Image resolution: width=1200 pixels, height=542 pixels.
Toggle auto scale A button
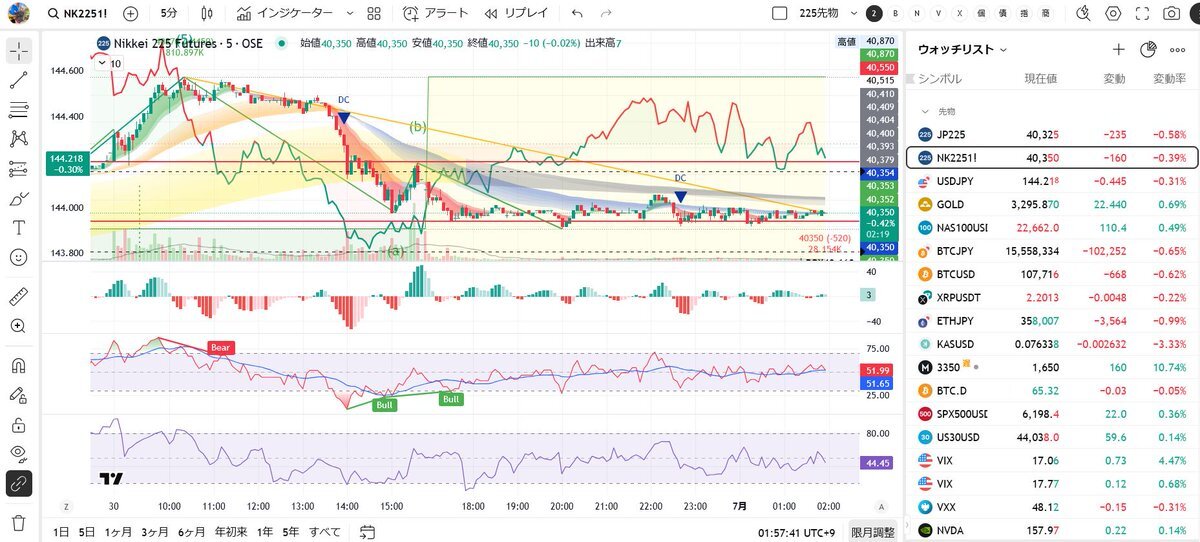click(x=881, y=507)
